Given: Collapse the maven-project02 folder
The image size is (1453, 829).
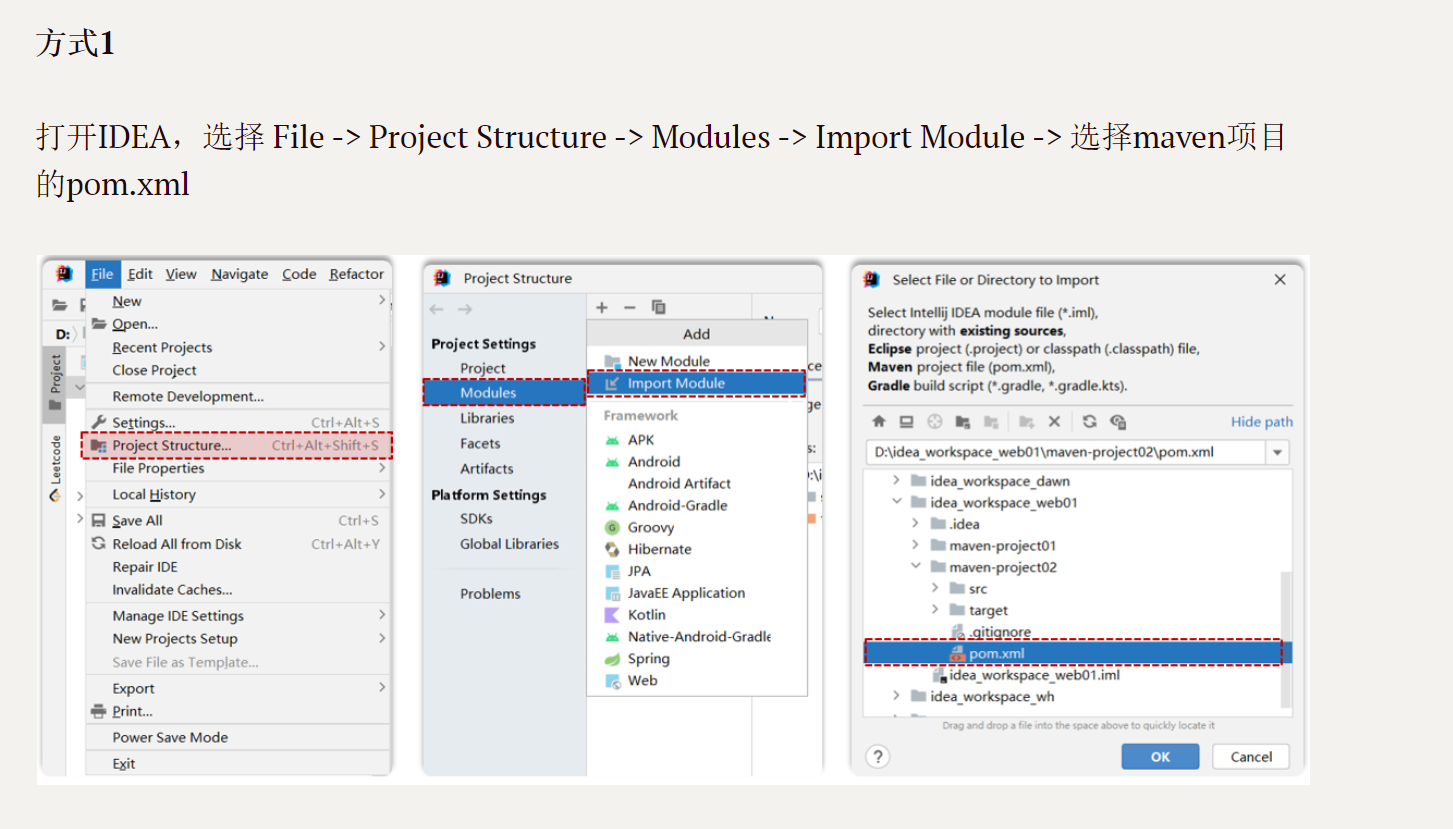Looking at the screenshot, I should coord(915,567).
